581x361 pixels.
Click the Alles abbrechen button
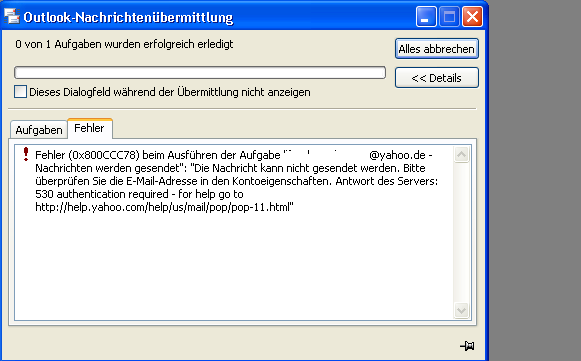coord(436,49)
